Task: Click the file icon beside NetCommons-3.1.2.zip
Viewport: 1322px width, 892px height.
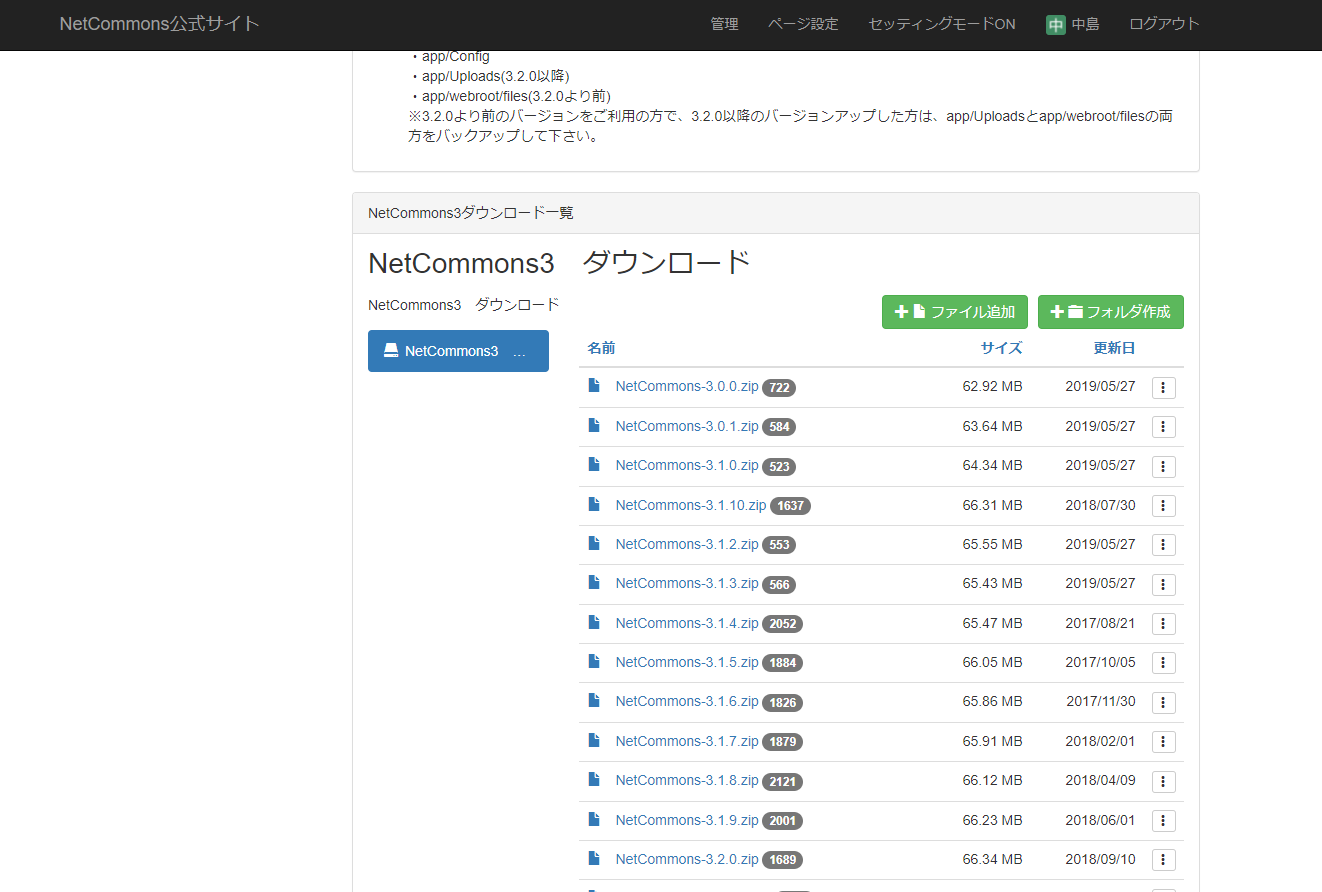Action: click(594, 543)
